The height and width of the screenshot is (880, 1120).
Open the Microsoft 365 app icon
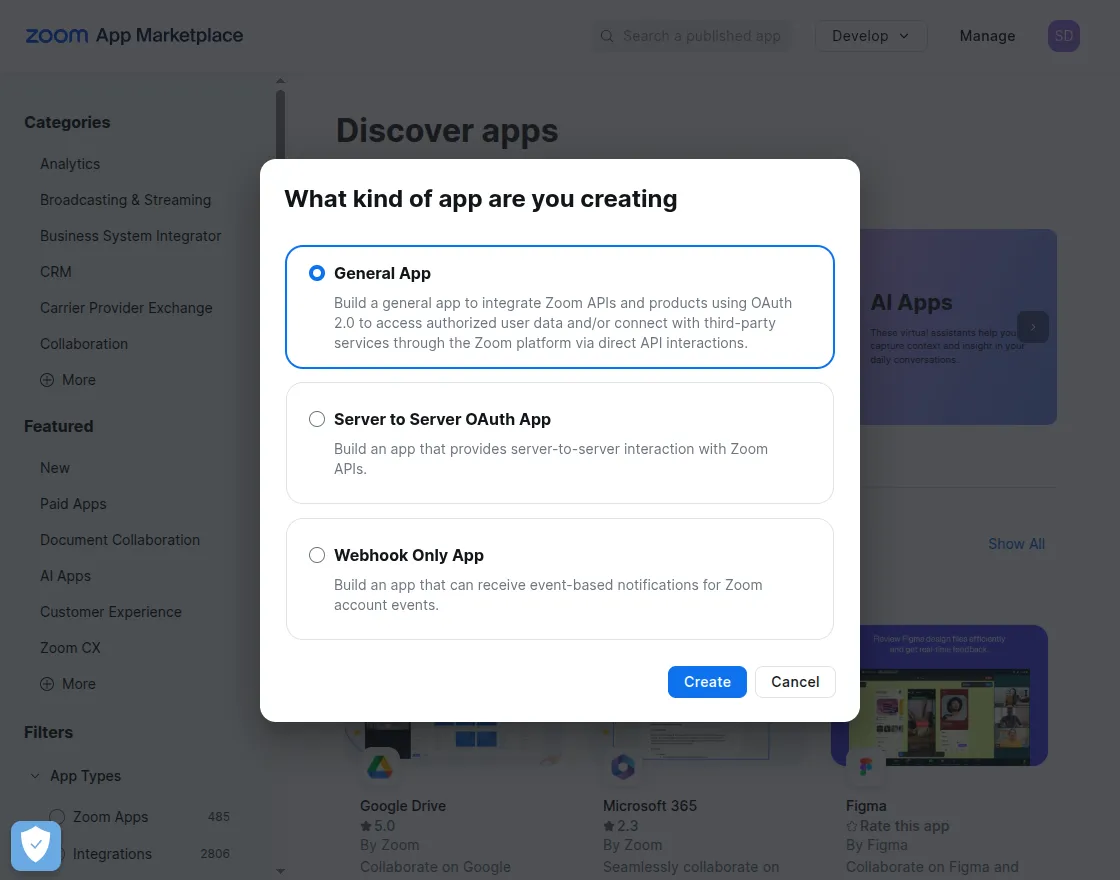coord(623,768)
